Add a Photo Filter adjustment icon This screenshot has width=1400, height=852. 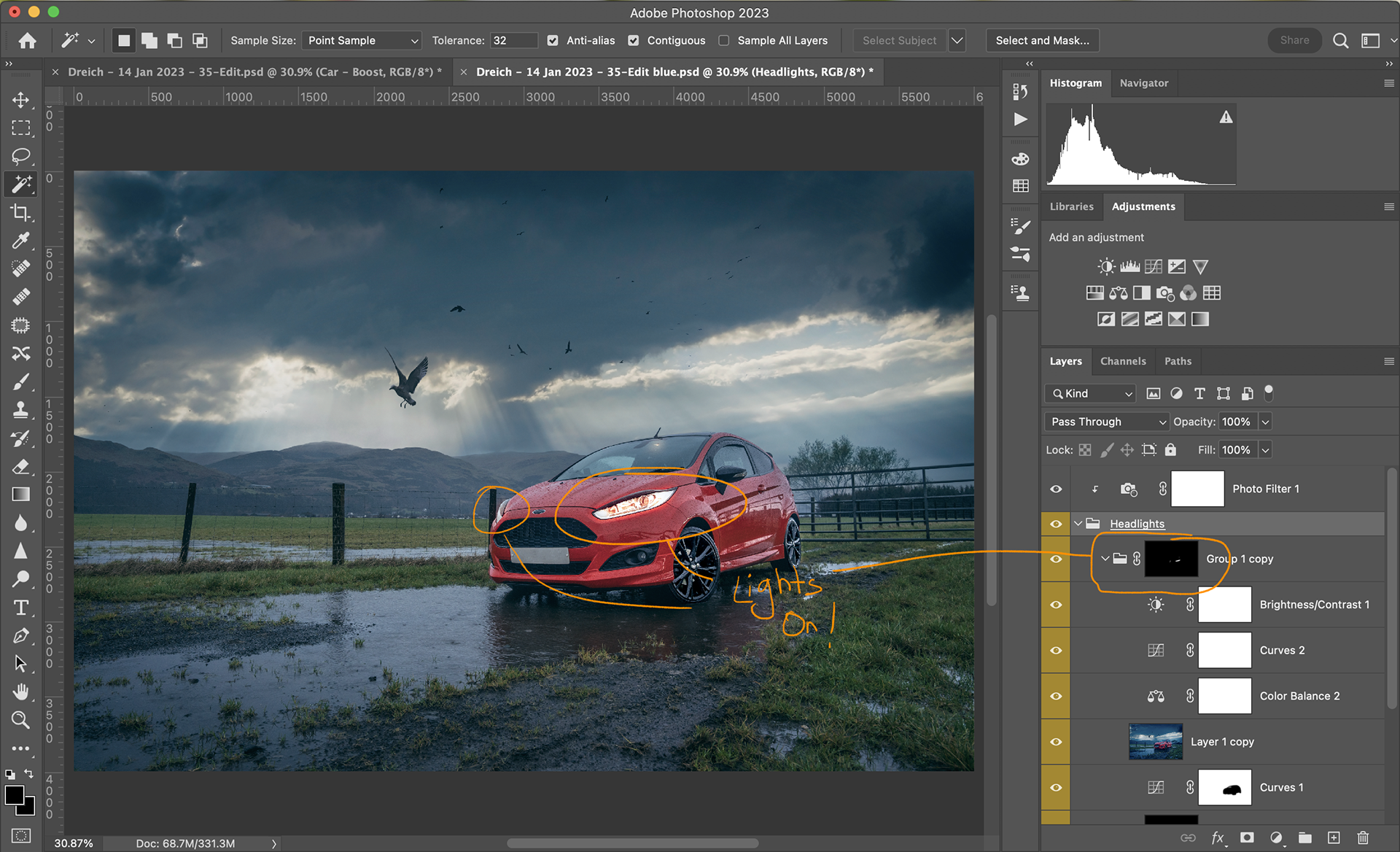pyautogui.click(x=1164, y=293)
